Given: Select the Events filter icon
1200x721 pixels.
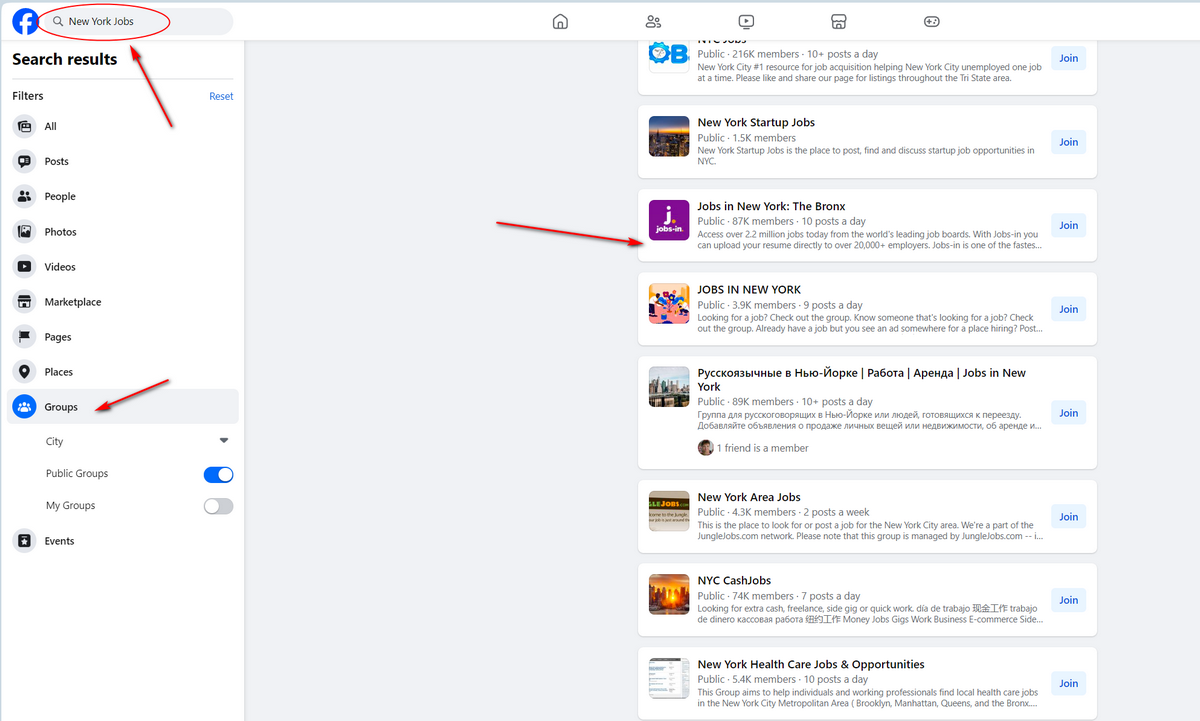Looking at the screenshot, I should coord(24,541).
